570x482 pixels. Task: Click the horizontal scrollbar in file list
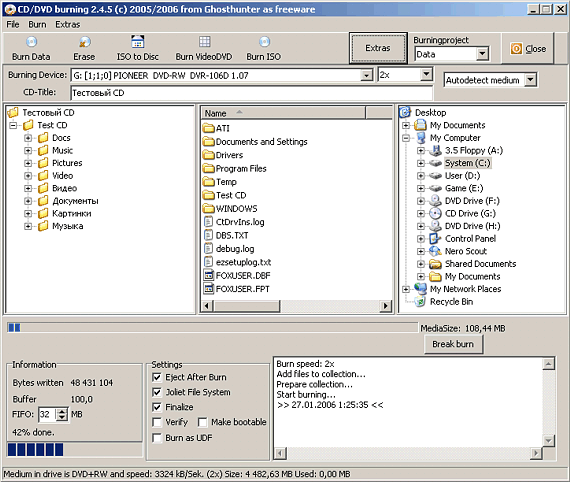[x=296, y=306]
